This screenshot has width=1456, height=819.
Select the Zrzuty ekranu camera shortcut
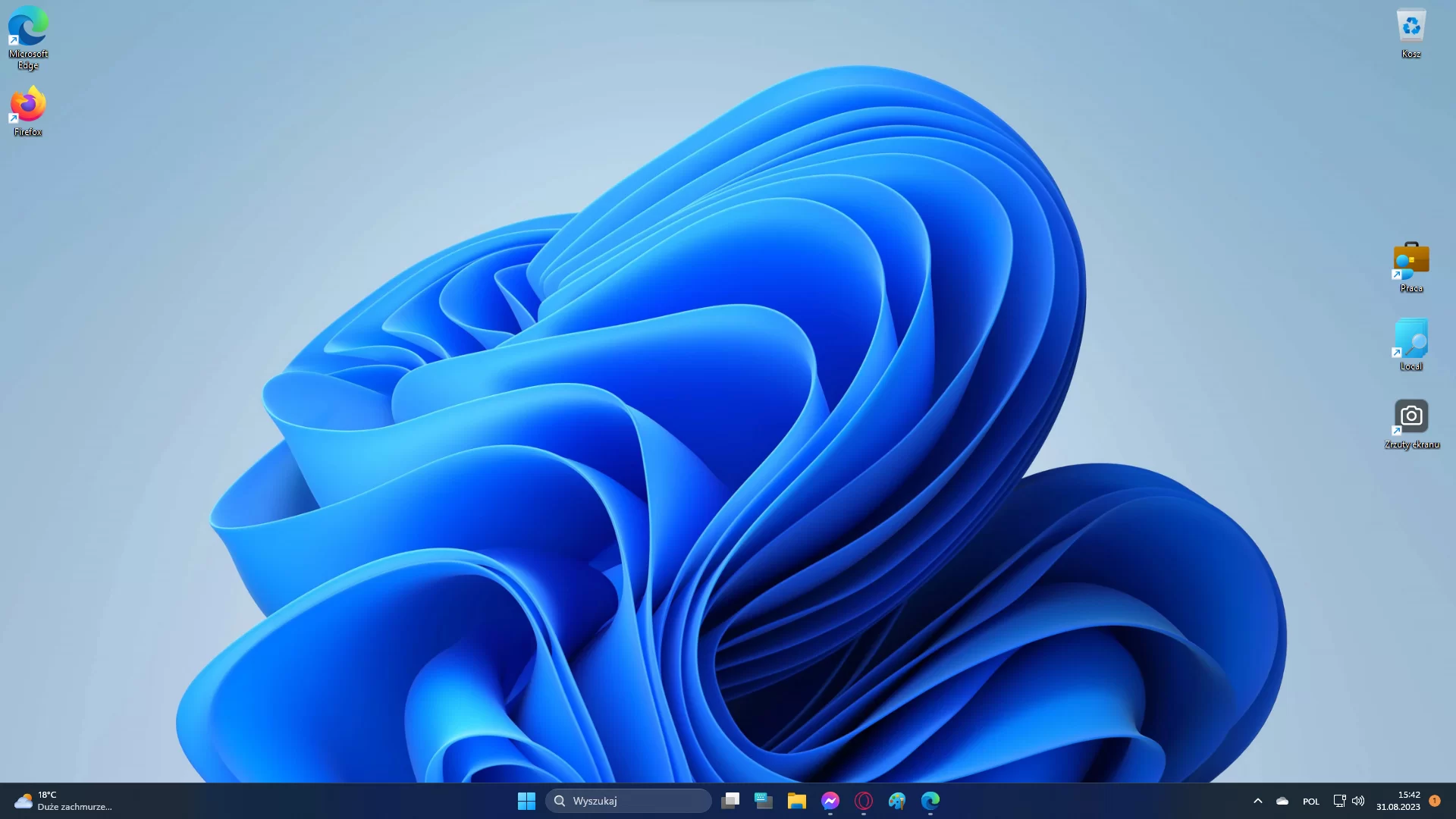(x=1411, y=425)
